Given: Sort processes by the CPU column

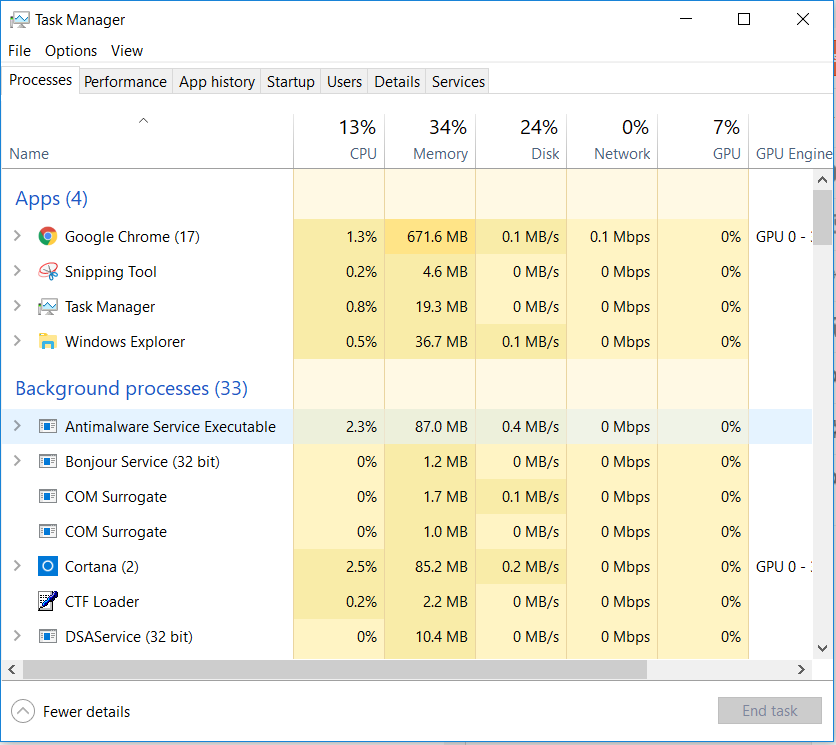Looking at the screenshot, I should click(338, 140).
